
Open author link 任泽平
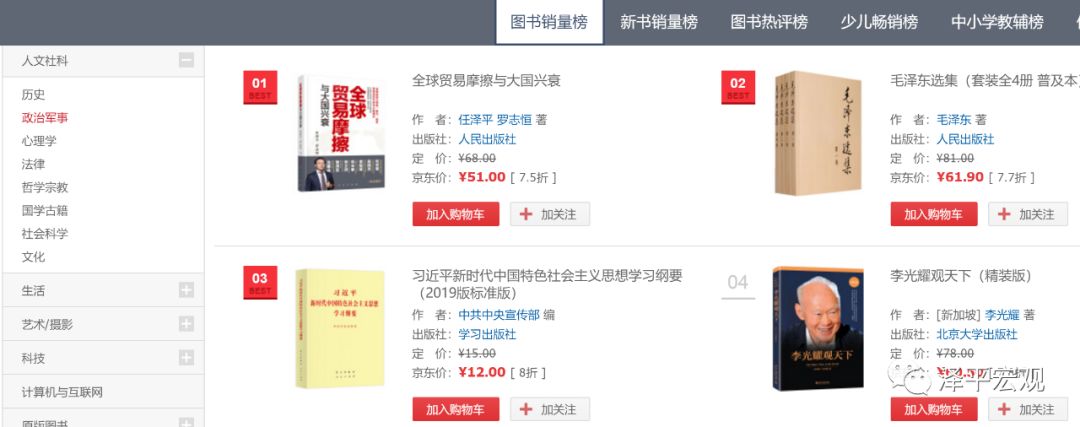click(475, 120)
